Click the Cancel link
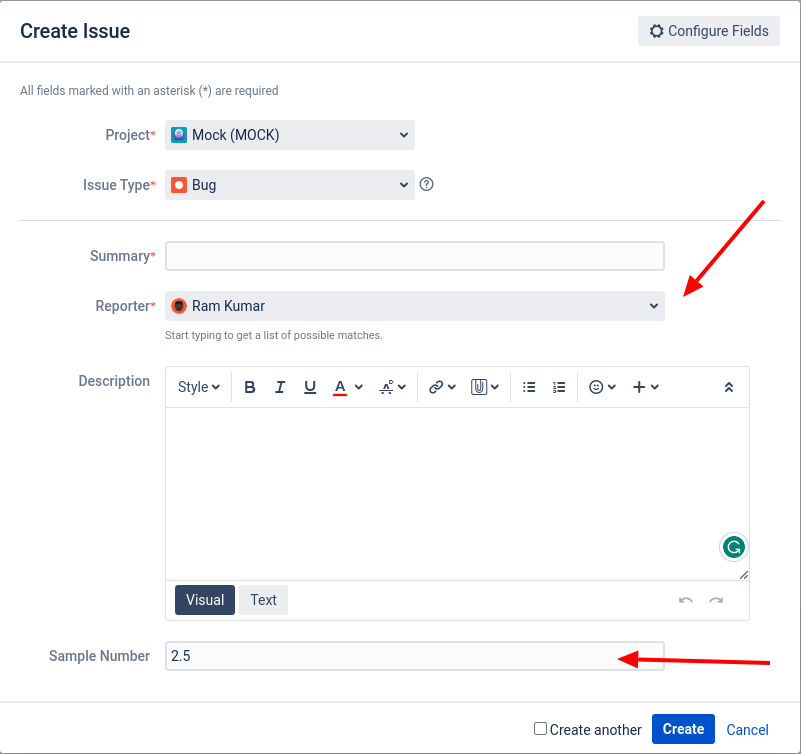Viewport: 801px width, 754px height. [x=747, y=729]
